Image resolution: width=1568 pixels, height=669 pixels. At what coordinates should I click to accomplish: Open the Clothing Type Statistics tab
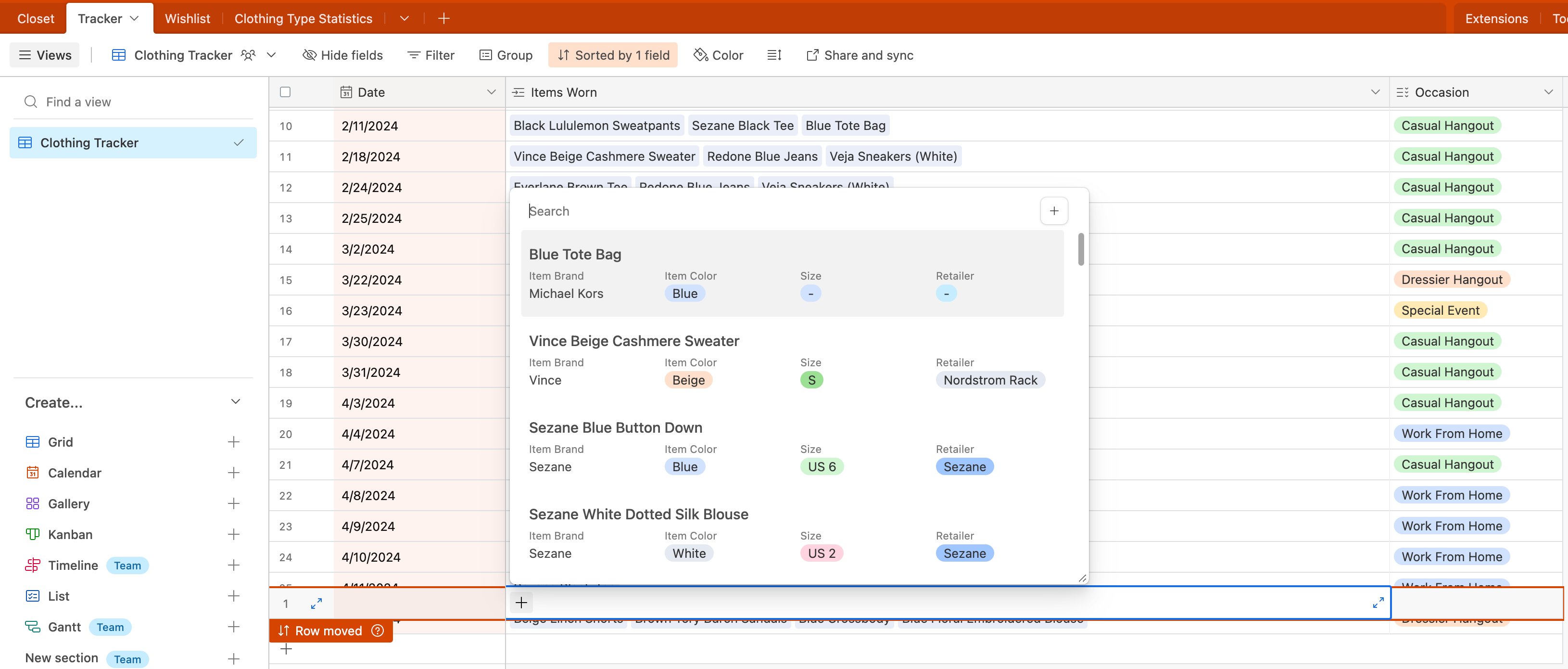click(x=303, y=18)
